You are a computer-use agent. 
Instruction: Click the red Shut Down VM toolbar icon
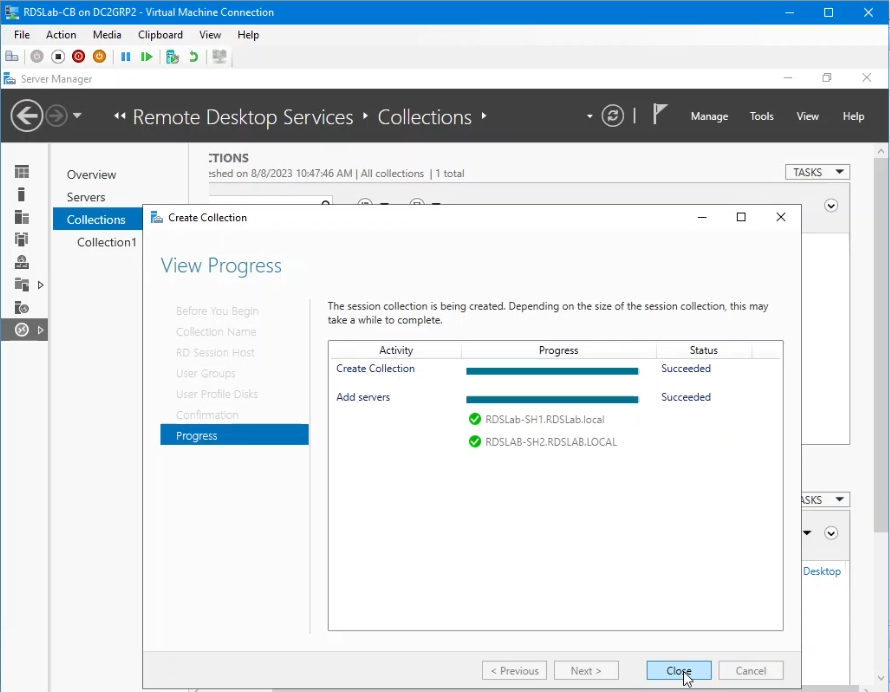click(78, 57)
